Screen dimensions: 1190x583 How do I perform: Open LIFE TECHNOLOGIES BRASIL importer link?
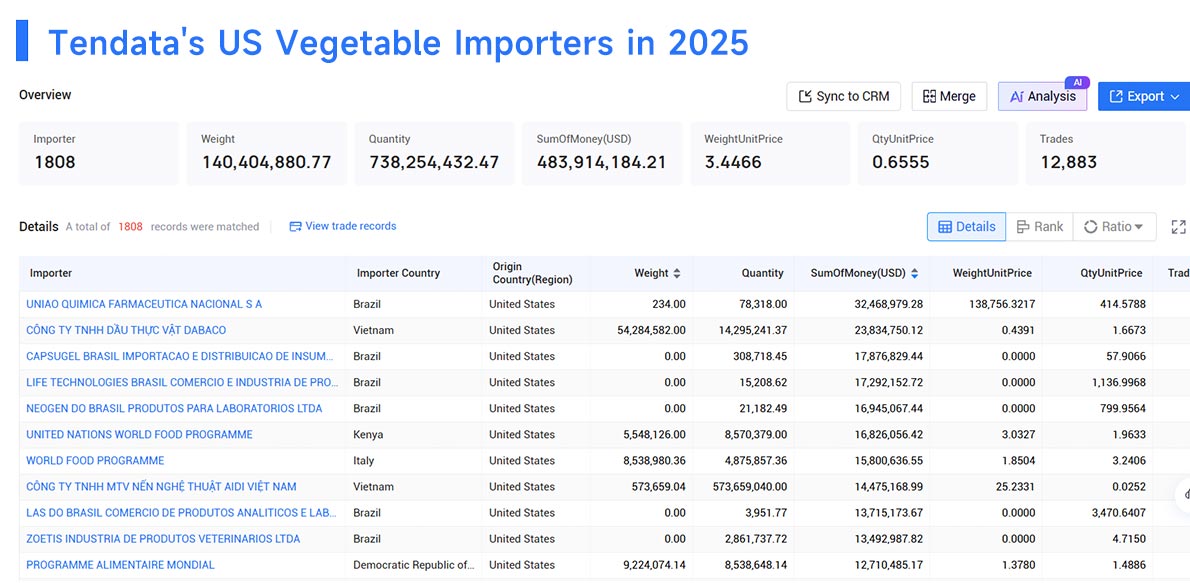pyautogui.click(x=182, y=382)
